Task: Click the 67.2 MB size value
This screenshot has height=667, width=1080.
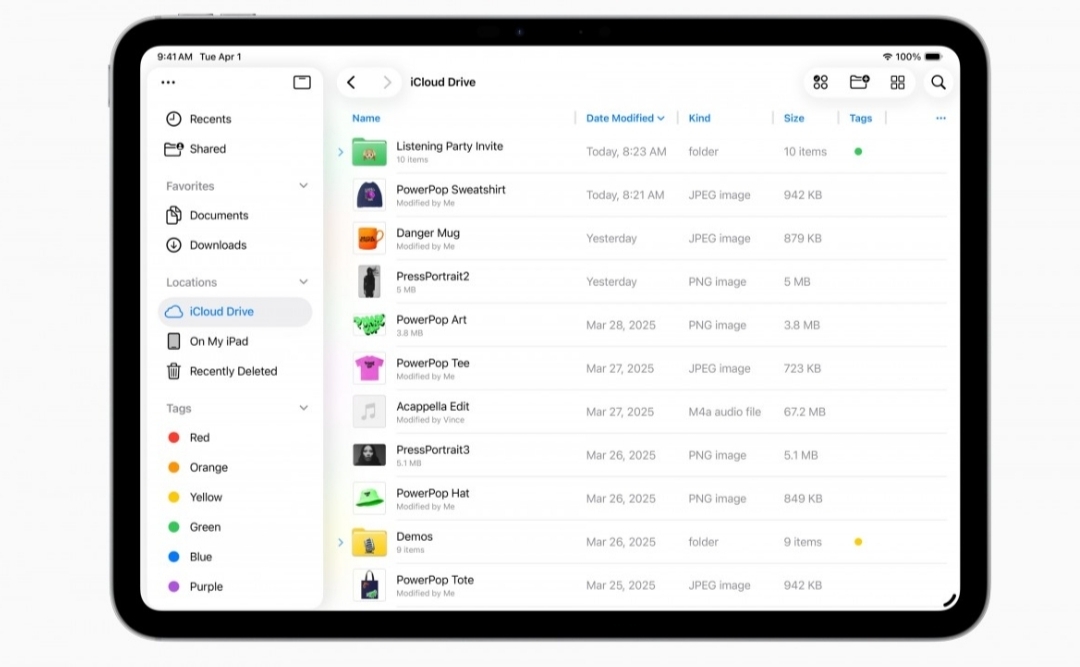Action: coord(804,412)
